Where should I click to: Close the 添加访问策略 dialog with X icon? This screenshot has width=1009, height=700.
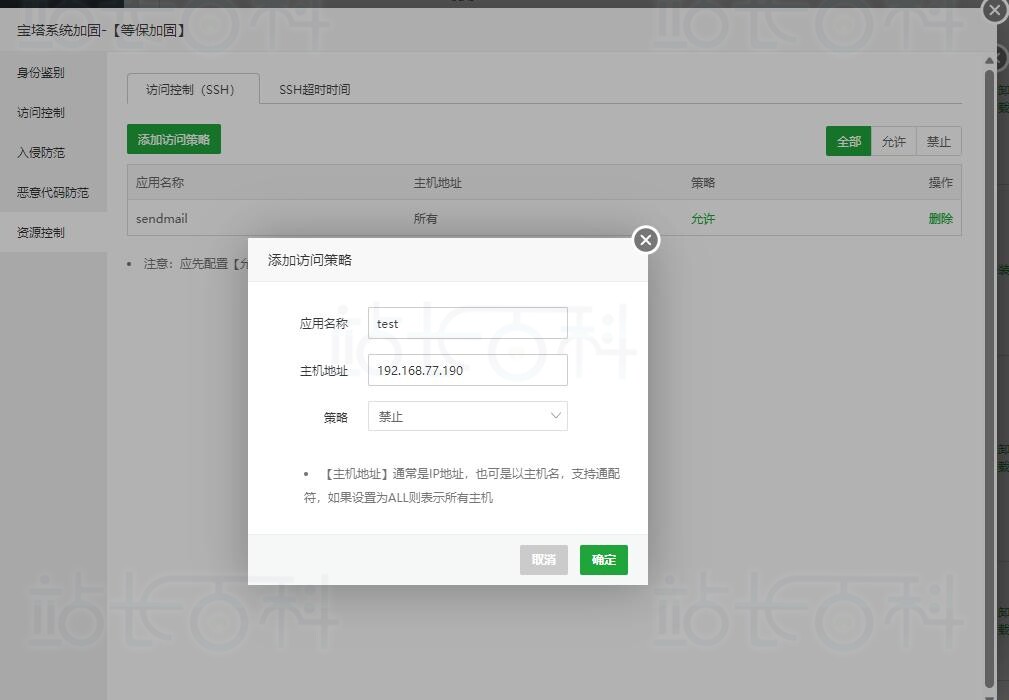point(646,240)
